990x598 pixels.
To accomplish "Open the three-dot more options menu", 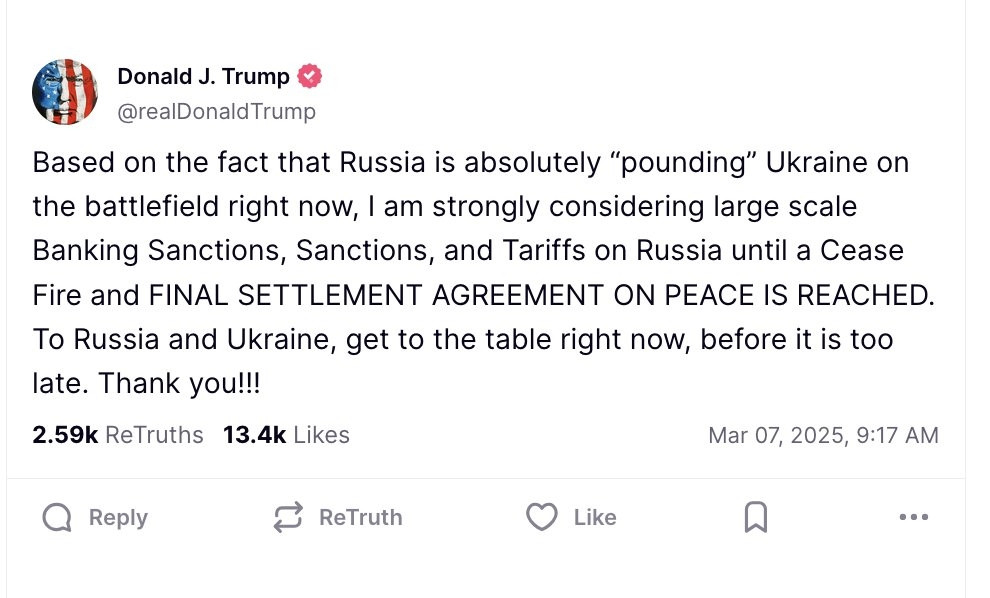I will 914,517.
